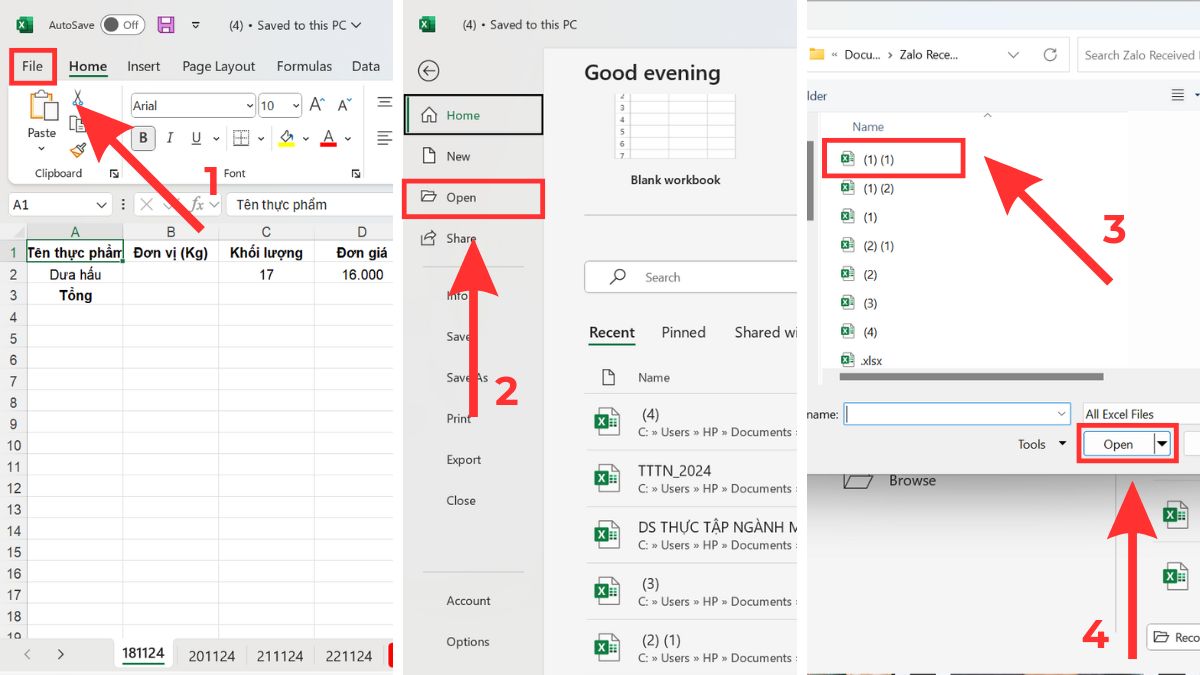Open the Customize Quick Access Toolbar arrow
The width and height of the screenshot is (1200, 675).
196,25
